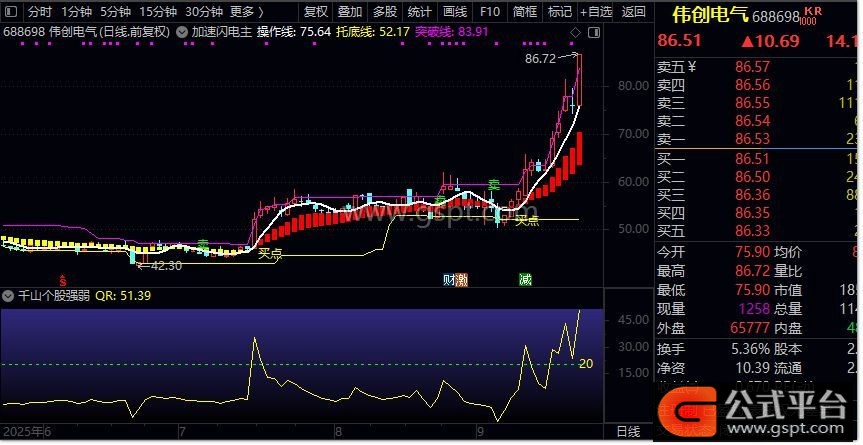The width and height of the screenshot is (863, 445).
Task: Toggle 叠加 overlay mode
Action: (x=349, y=12)
